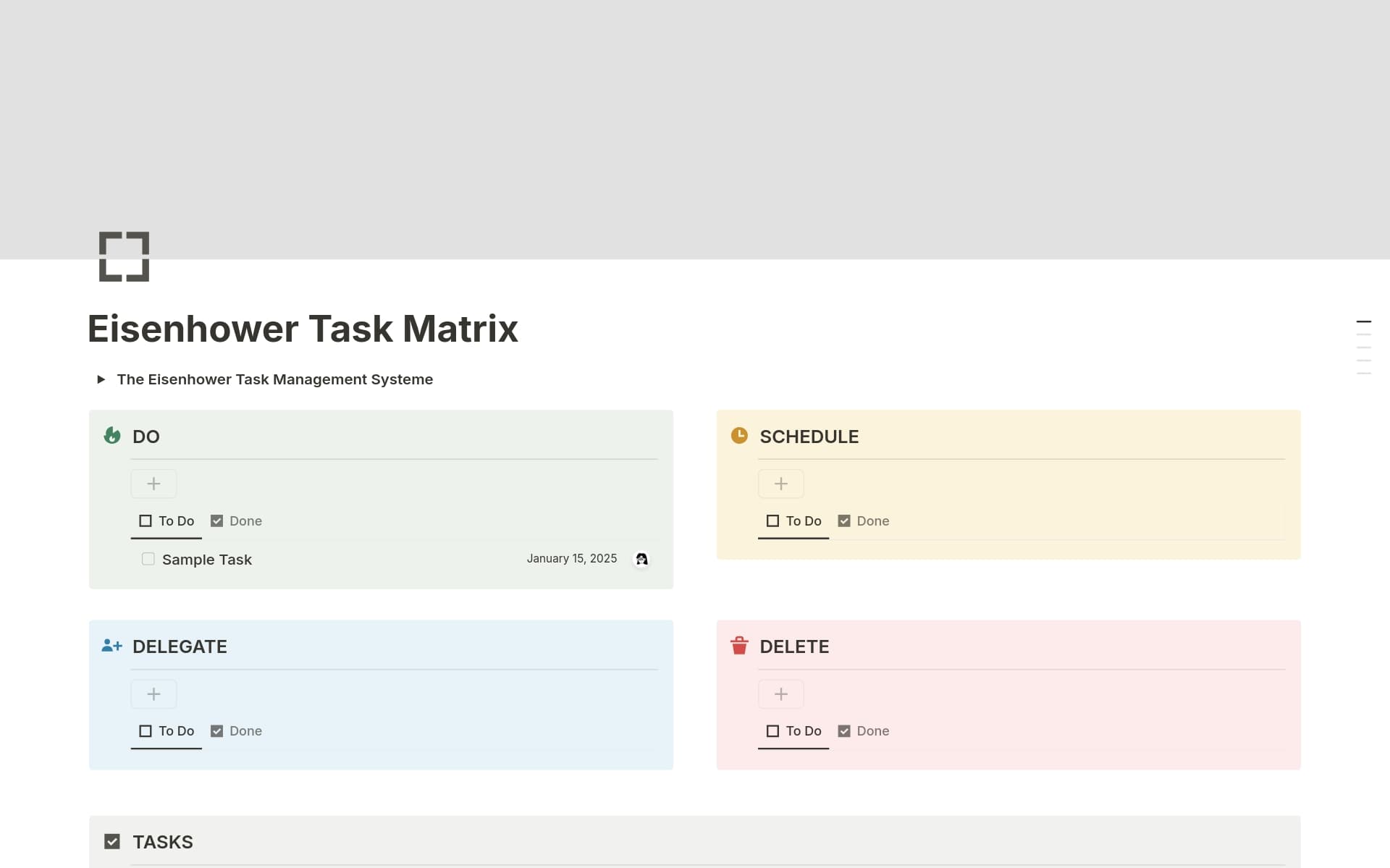This screenshot has width=1390, height=868.
Task: Click the red trash icon beside DELETE heading
Action: click(x=739, y=646)
